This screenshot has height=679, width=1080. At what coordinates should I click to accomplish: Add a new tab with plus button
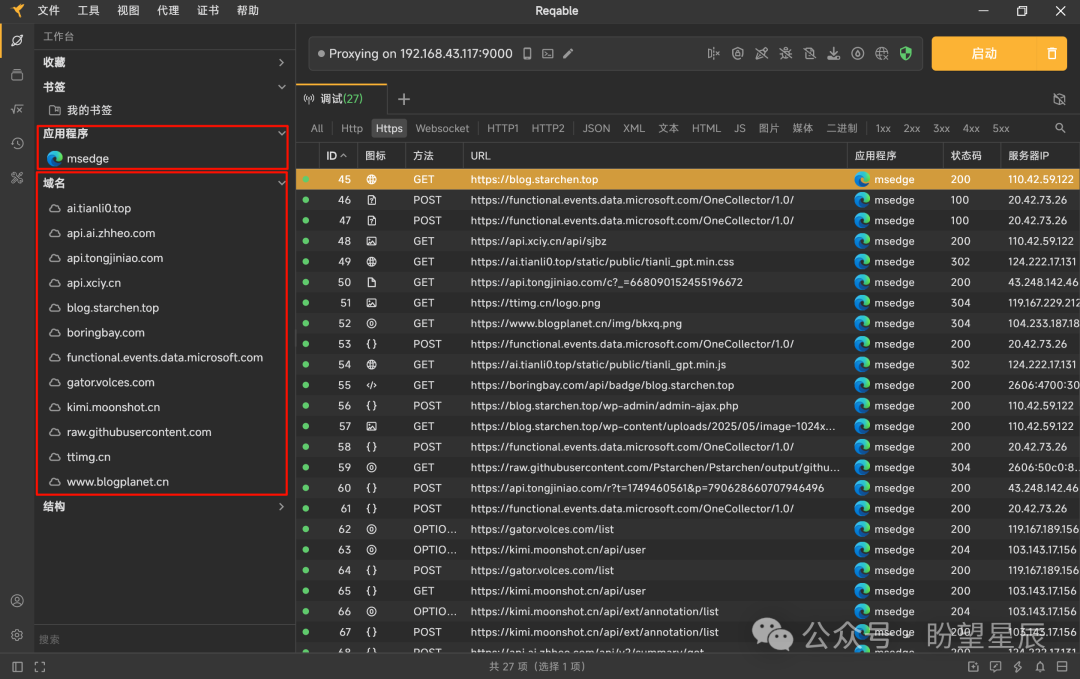tap(404, 99)
